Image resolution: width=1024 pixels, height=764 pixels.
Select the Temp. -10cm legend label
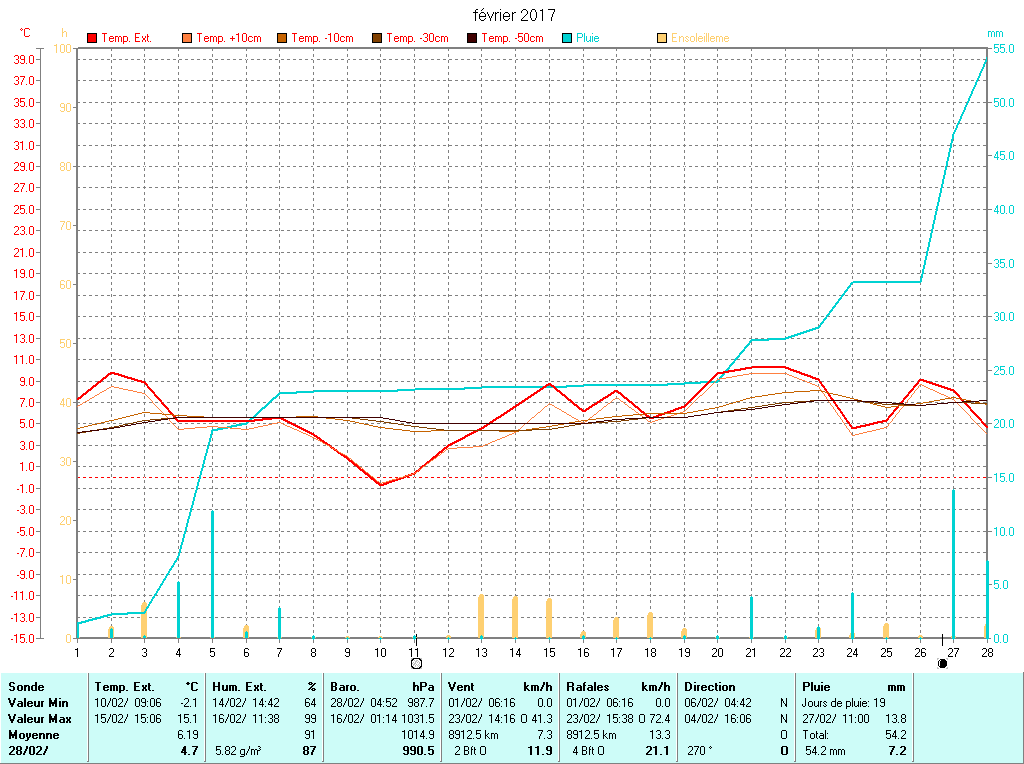[322, 38]
